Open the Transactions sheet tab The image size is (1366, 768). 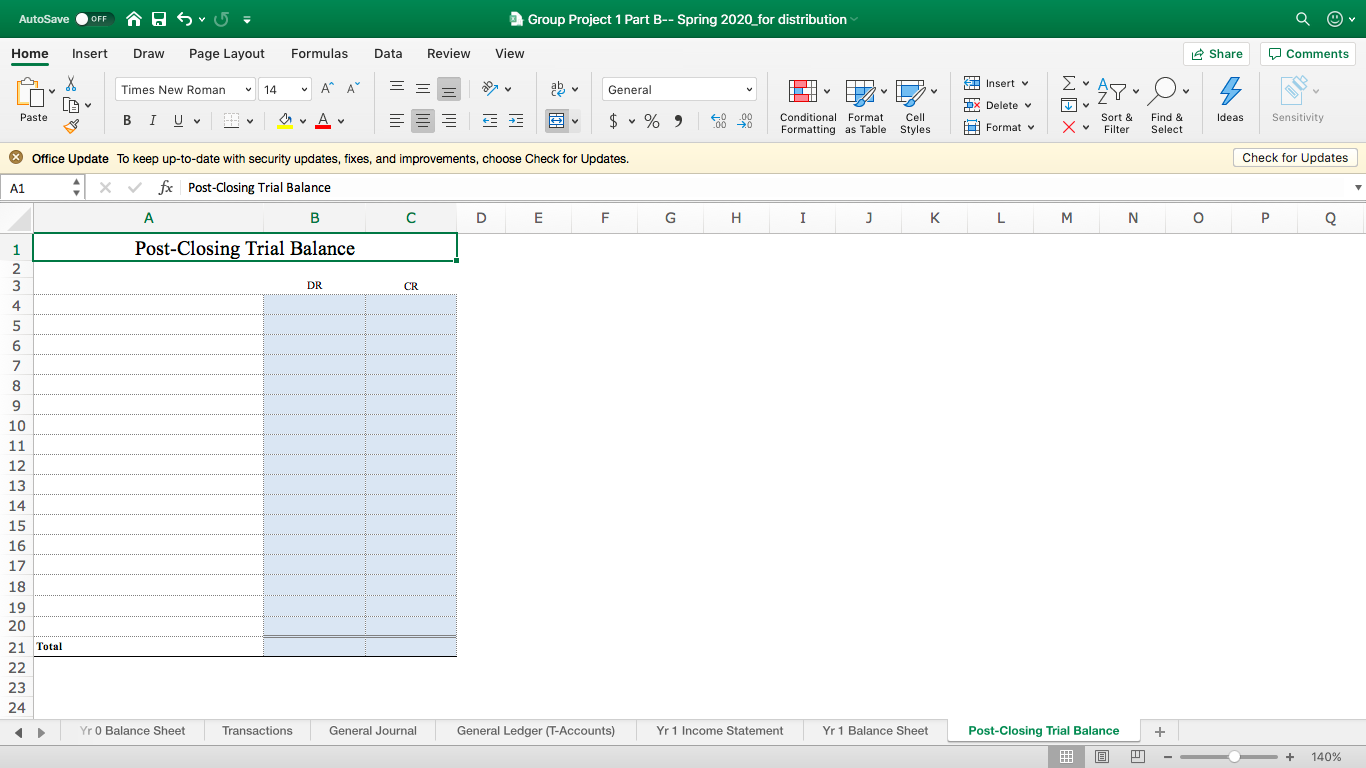coord(257,730)
